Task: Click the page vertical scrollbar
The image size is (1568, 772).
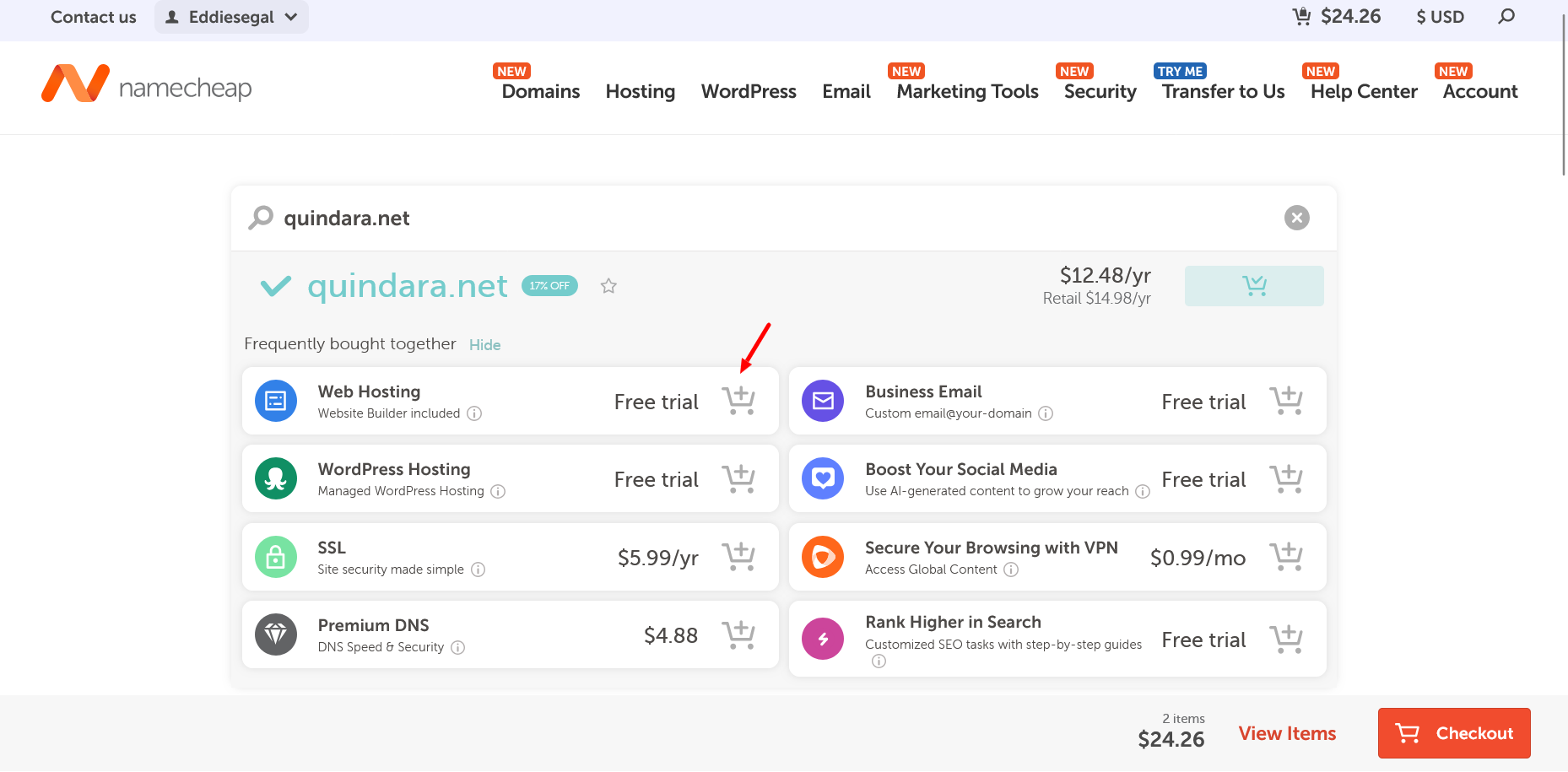Action: coord(1563,93)
